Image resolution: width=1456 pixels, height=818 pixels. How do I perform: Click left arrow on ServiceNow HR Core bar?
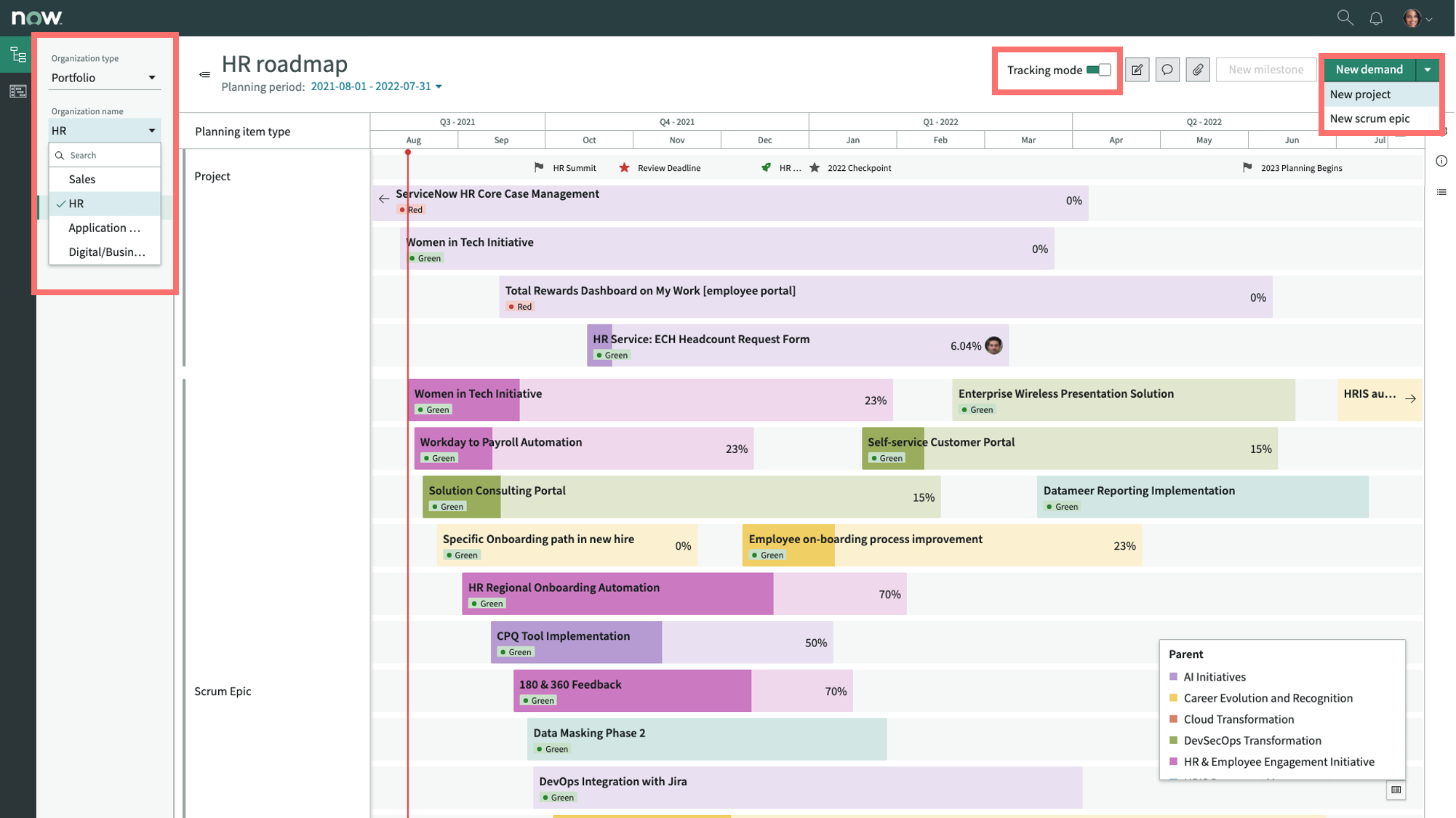(x=384, y=199)
